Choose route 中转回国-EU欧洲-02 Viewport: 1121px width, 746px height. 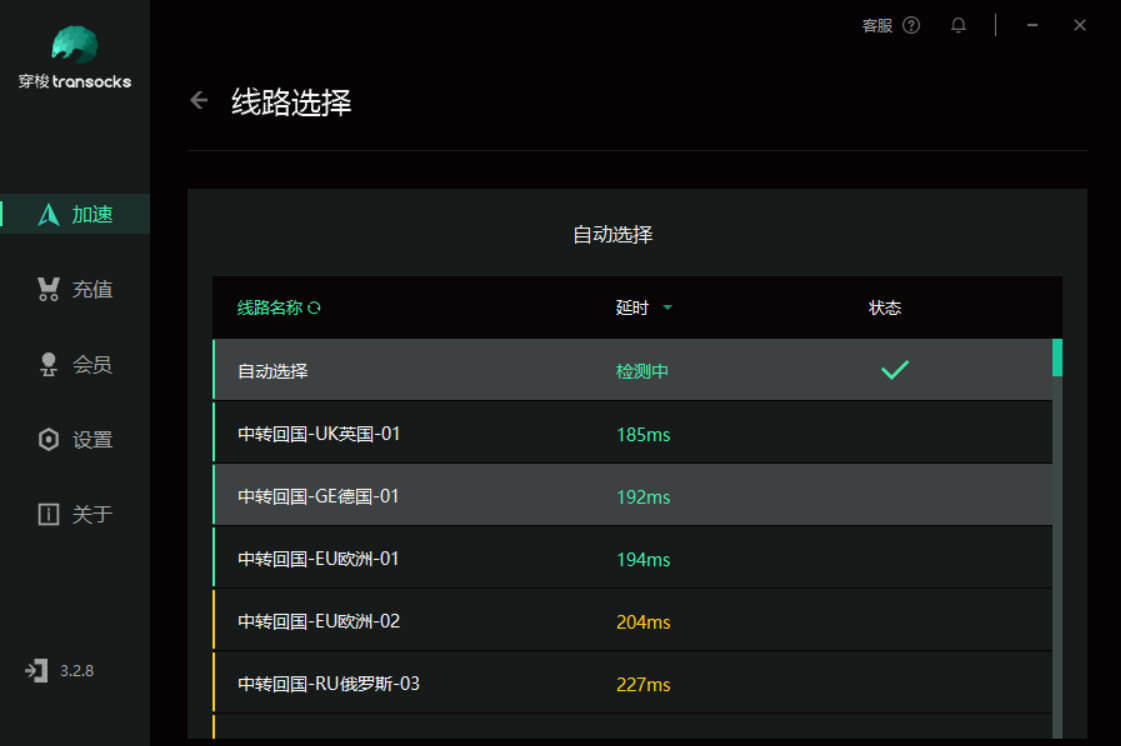[x=633, y=620]
